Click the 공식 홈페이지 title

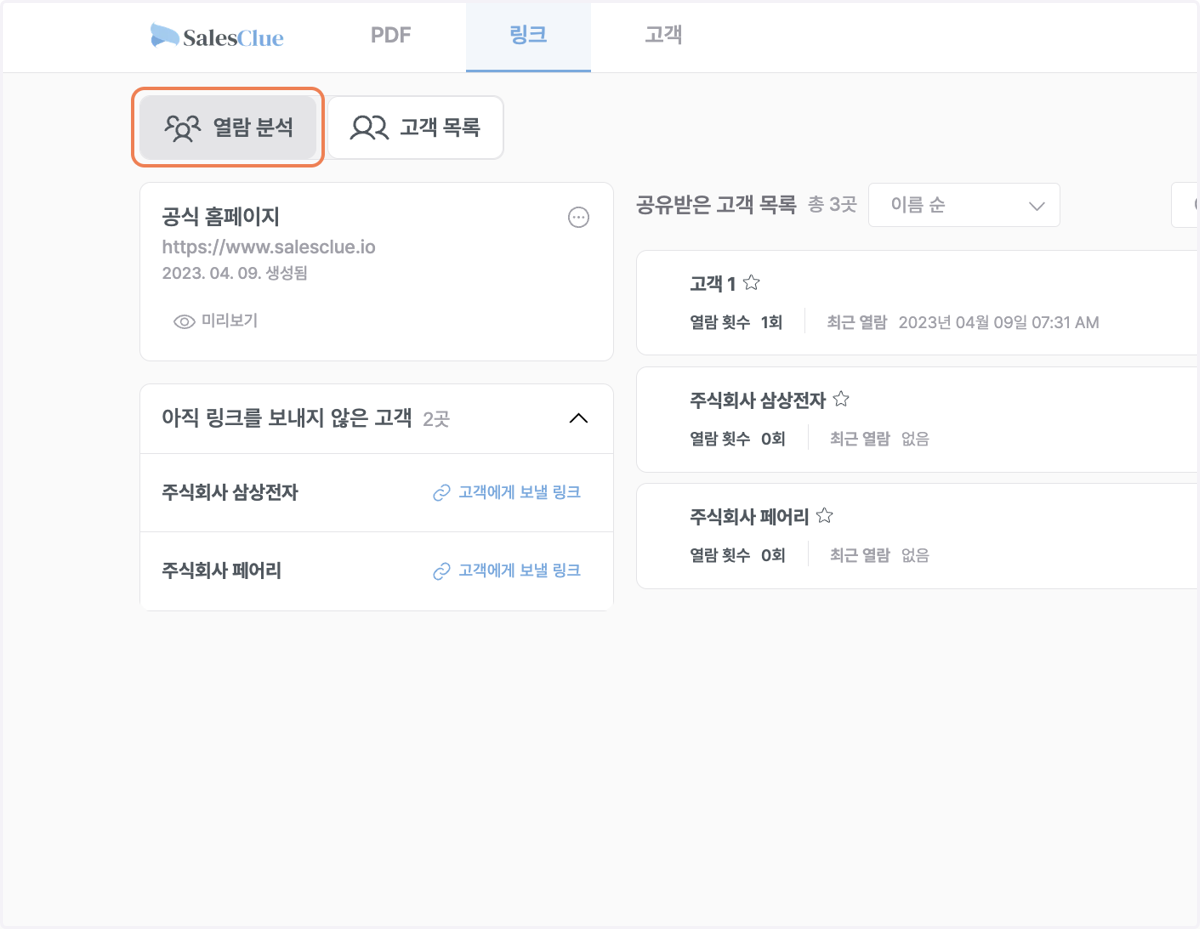(221, 216)
